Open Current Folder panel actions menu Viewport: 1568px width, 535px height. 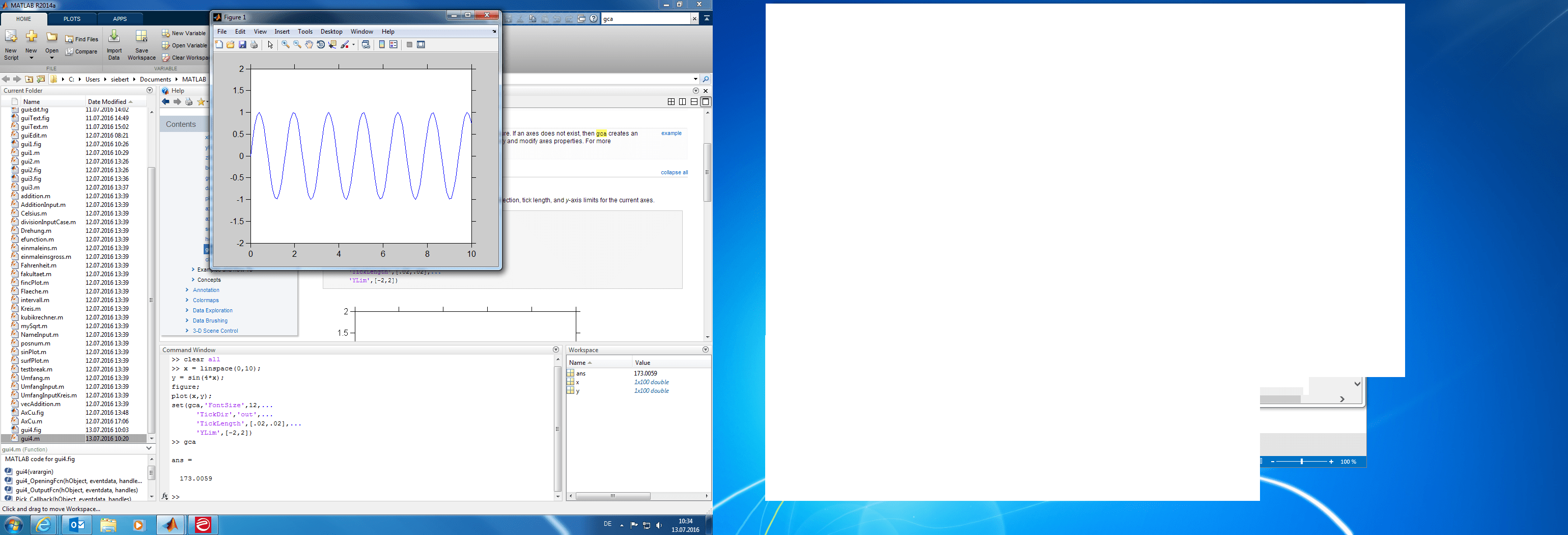click(x=150, y=90)
